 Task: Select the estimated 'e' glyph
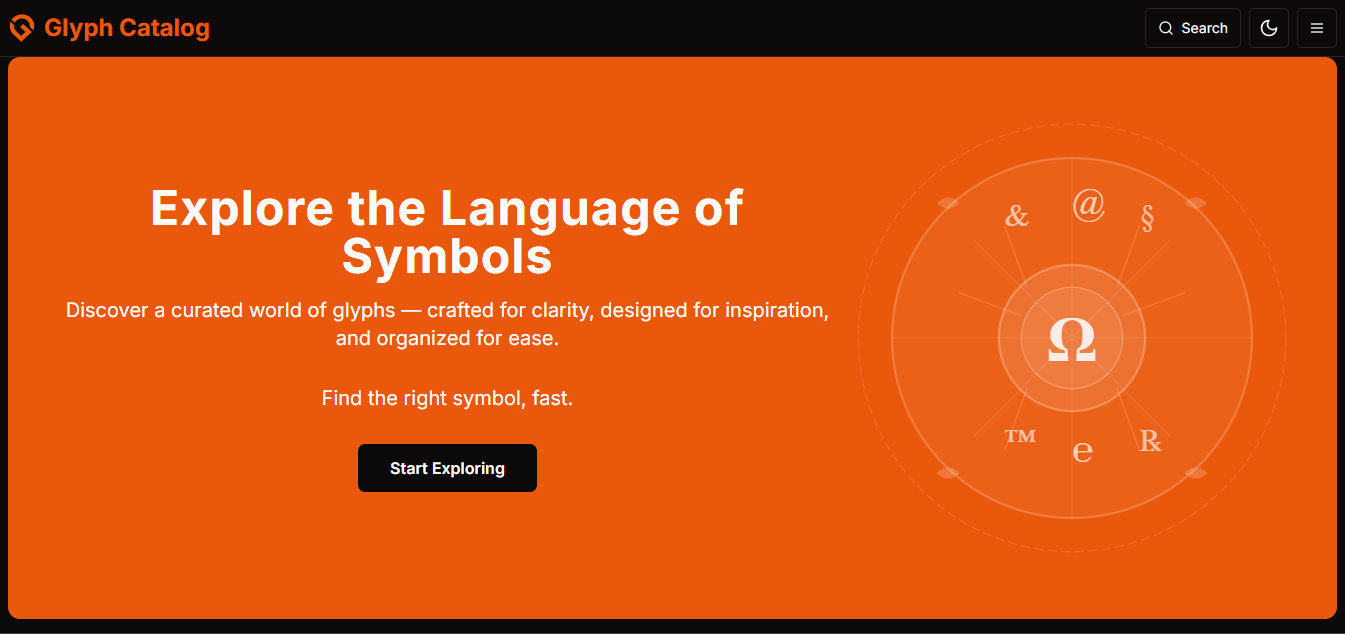(1082, 452)
